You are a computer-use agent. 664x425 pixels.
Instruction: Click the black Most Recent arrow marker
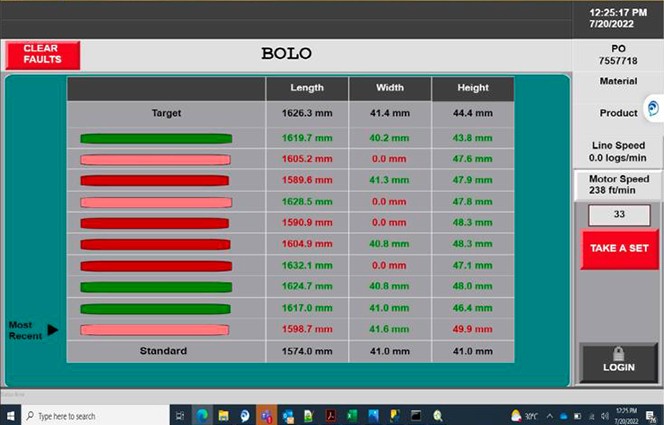point(53,329)
